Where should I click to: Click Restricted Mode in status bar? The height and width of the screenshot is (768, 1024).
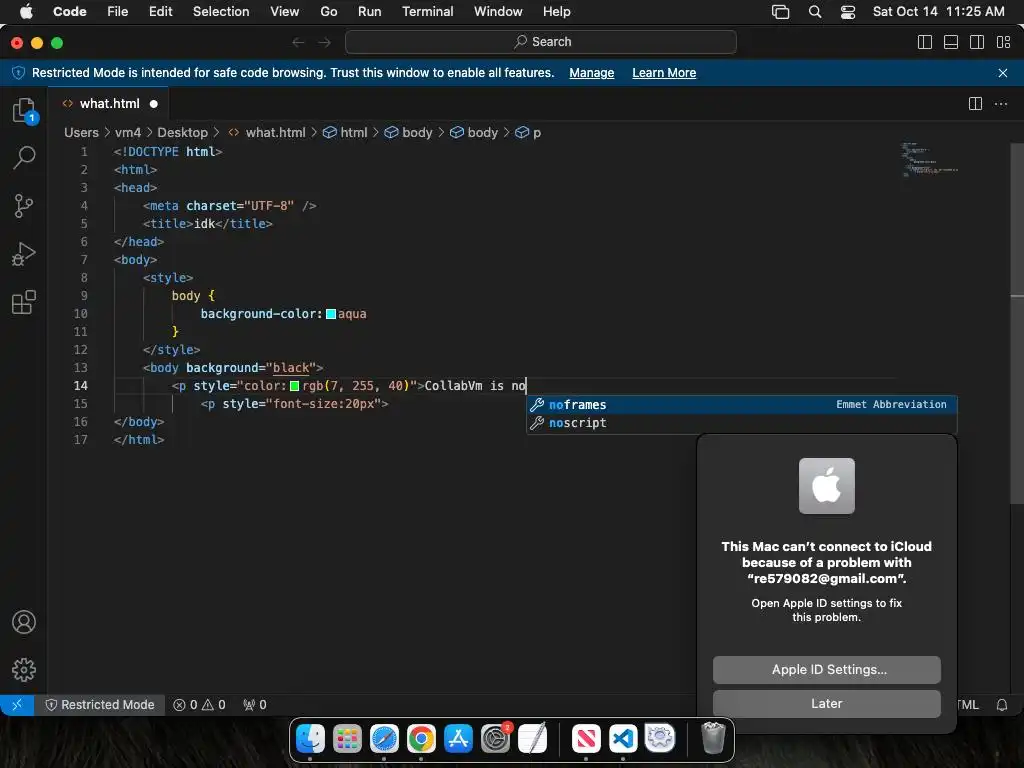[100, 705]
